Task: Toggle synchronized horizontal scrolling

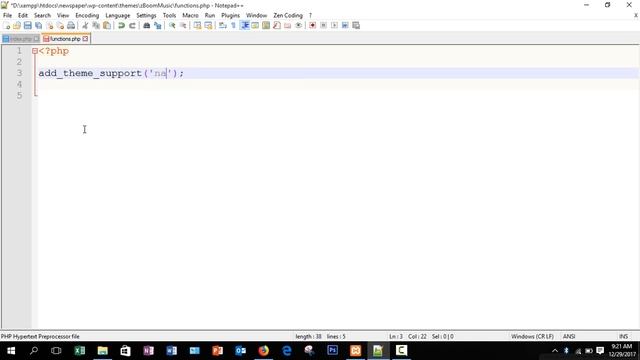Action: pyautogui.click(x=208, y=26)
